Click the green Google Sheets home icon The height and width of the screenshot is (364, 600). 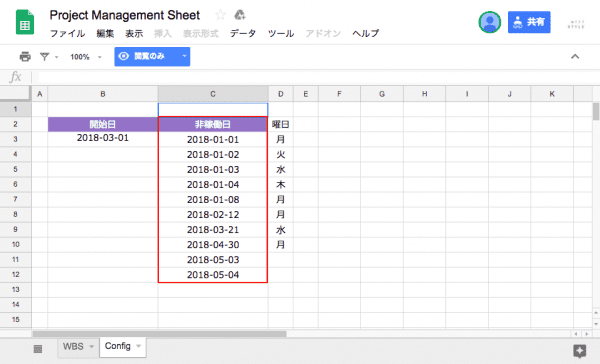click(x=25, y=23)
